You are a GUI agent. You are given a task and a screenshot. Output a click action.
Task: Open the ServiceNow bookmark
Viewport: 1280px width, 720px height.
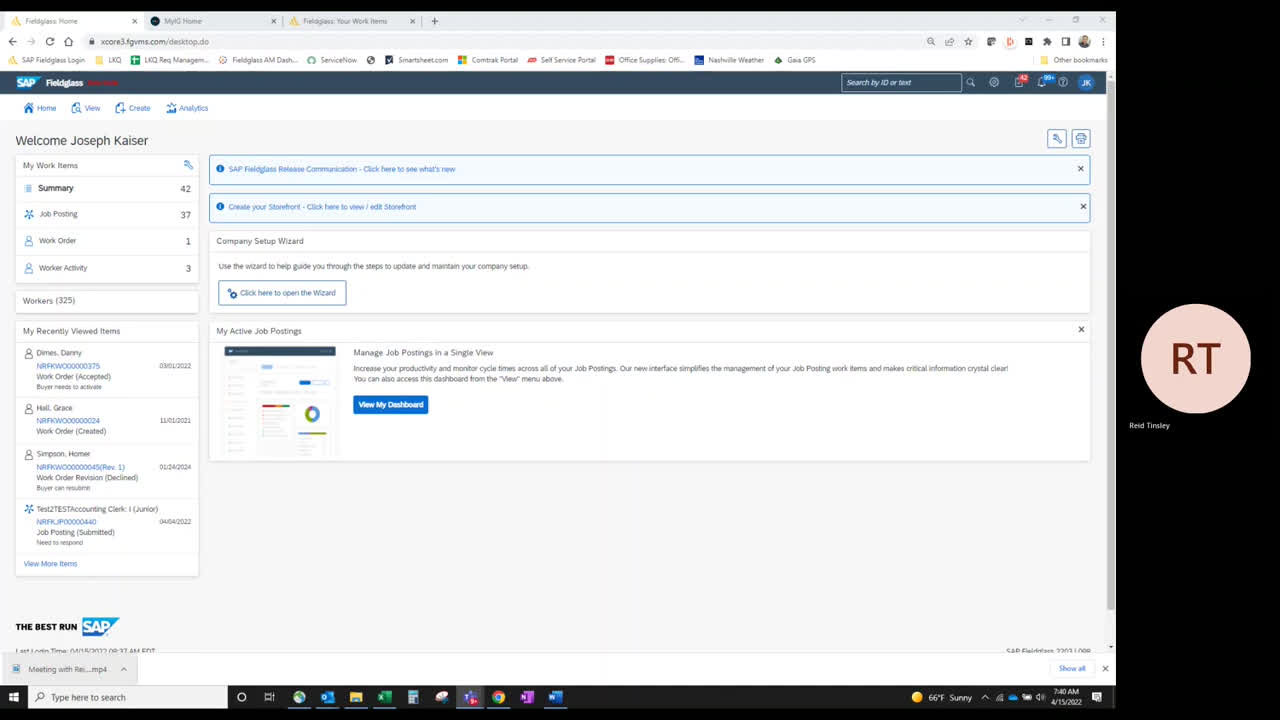click(x=332, y=60)
